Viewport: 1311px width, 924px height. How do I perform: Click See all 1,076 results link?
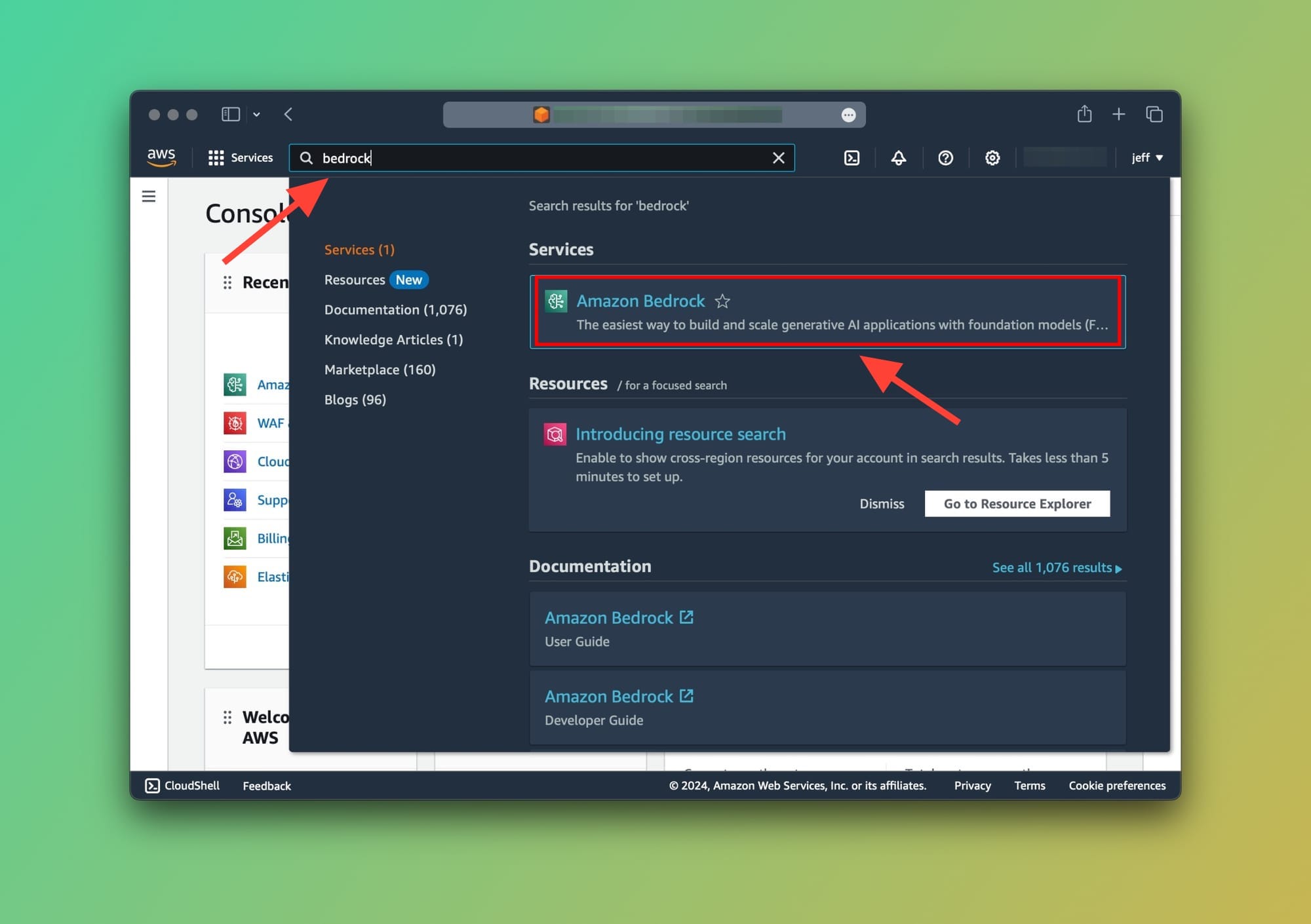pyautogui.click(x=1057, y=567)
